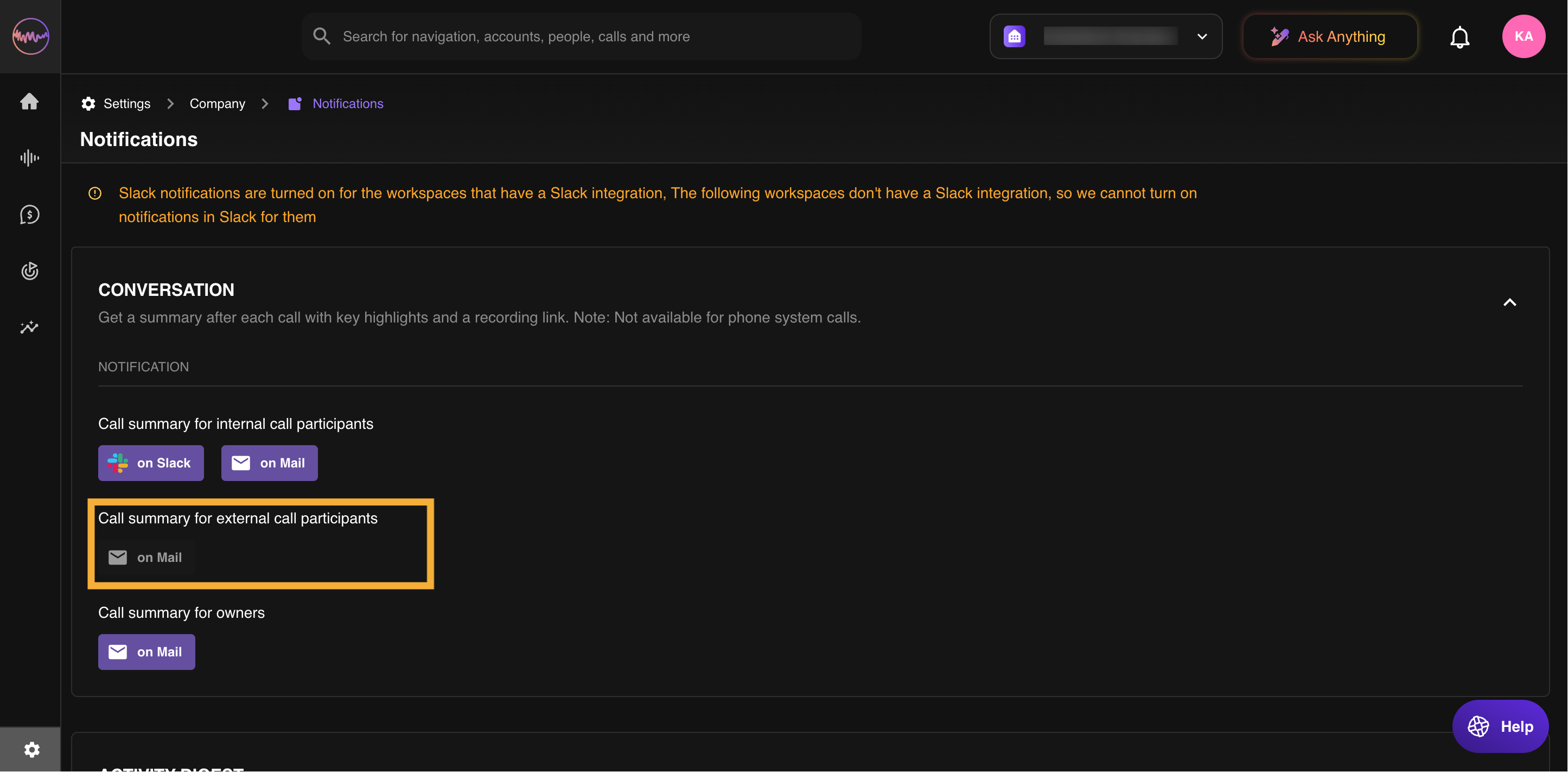
Task: Click the search navigation input field
Action: [581, 36]
